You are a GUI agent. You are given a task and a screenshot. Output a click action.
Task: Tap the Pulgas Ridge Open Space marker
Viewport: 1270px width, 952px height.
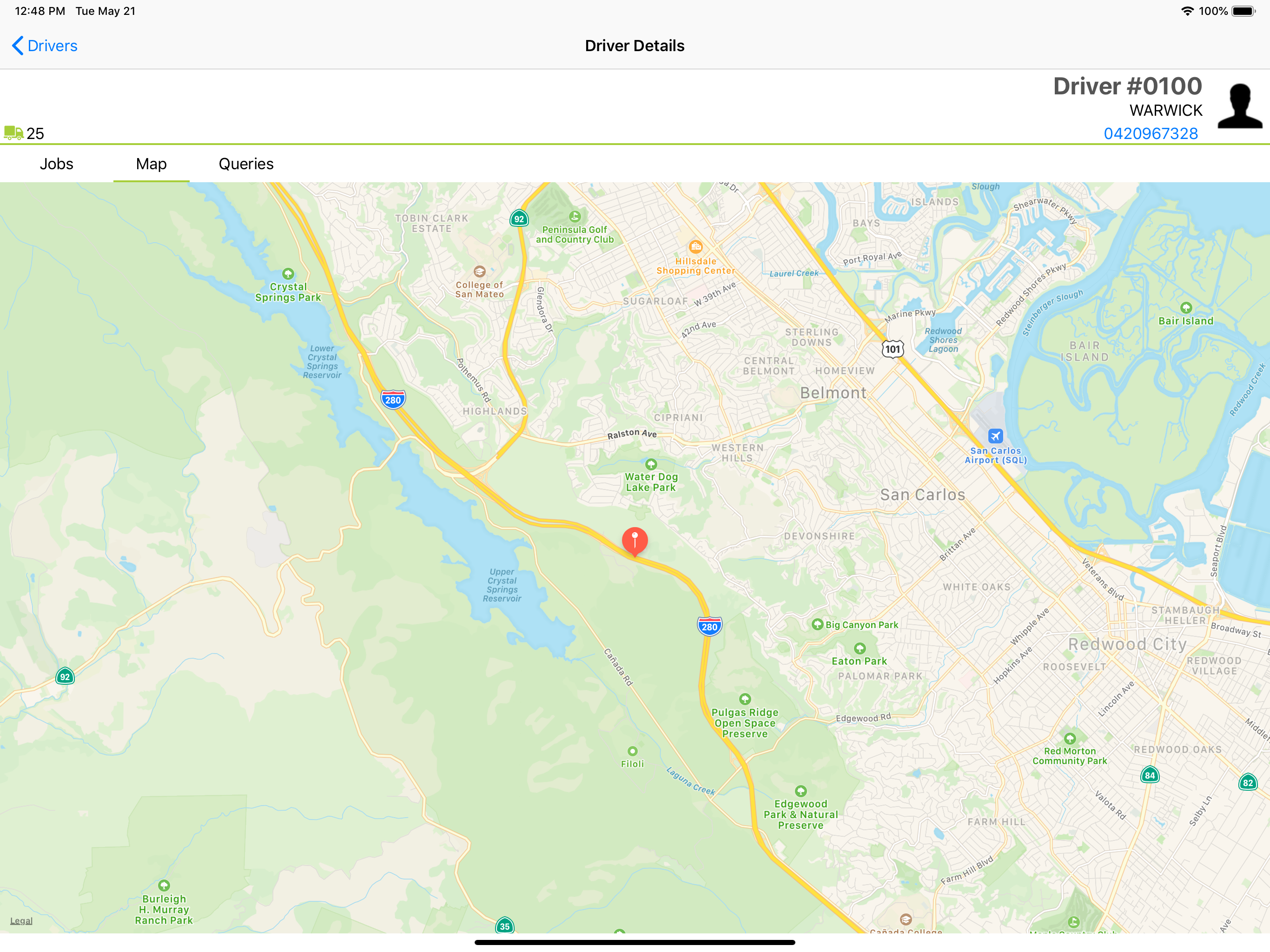click(745, 700)
